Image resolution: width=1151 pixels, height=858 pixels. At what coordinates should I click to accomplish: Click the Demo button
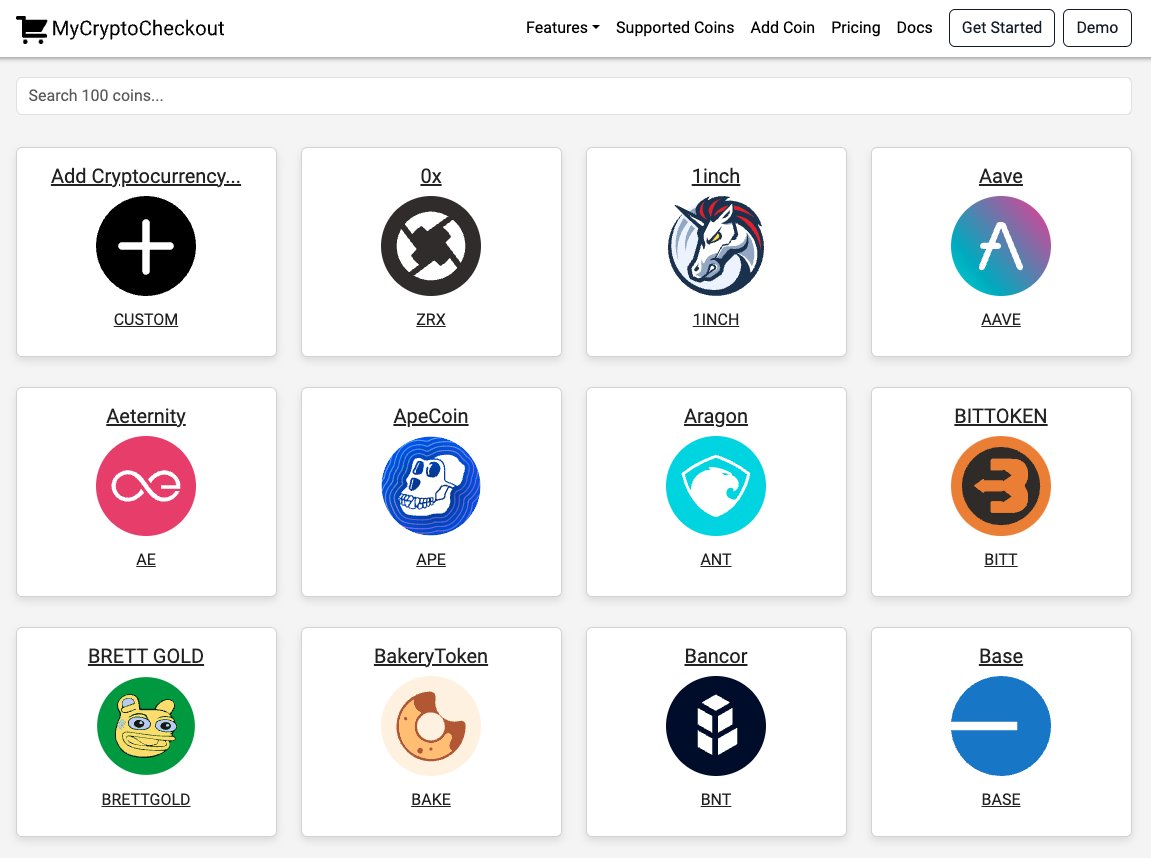click(1097, 28)
